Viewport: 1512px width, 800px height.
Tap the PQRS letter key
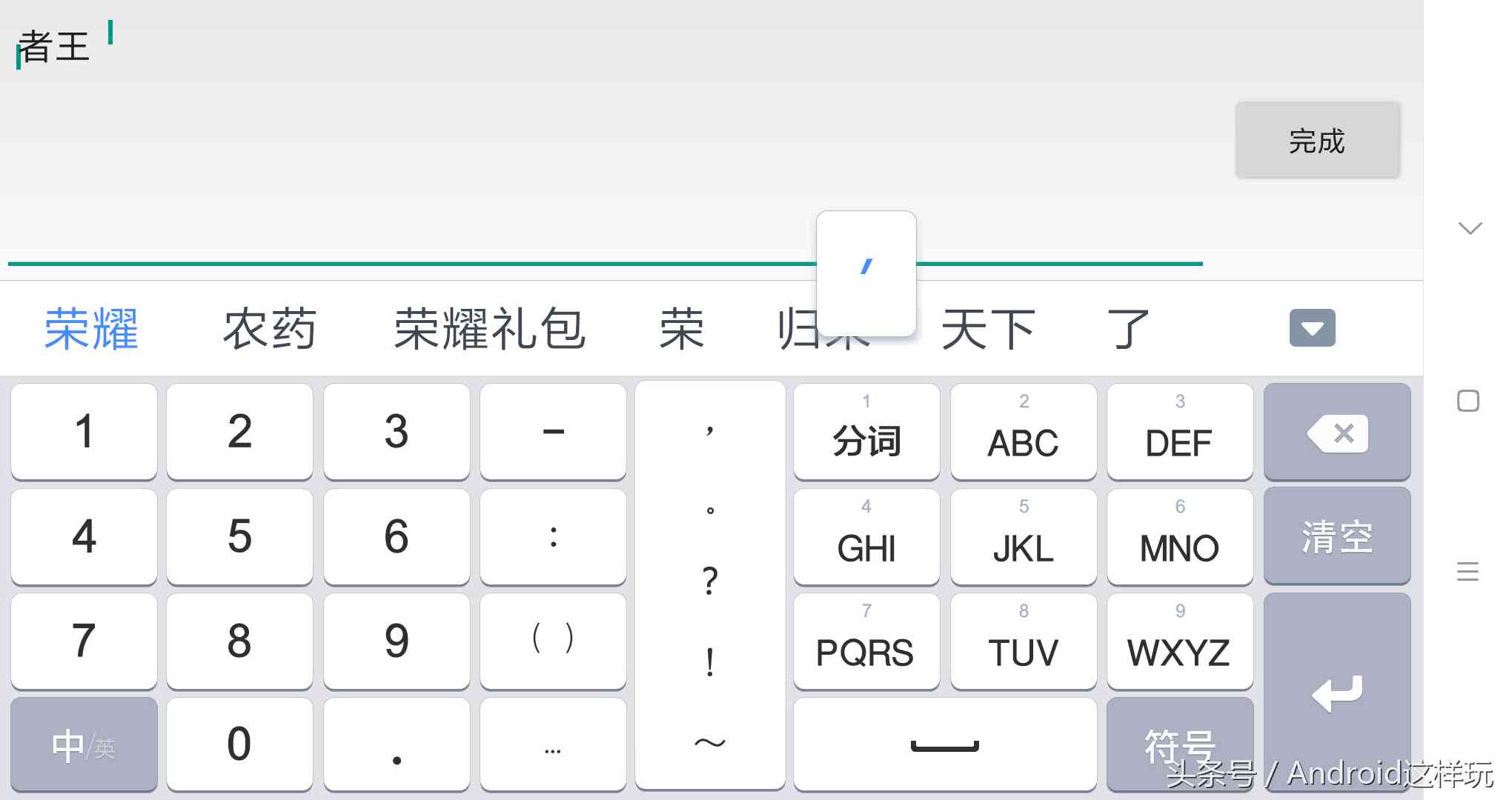coord(866,641)
